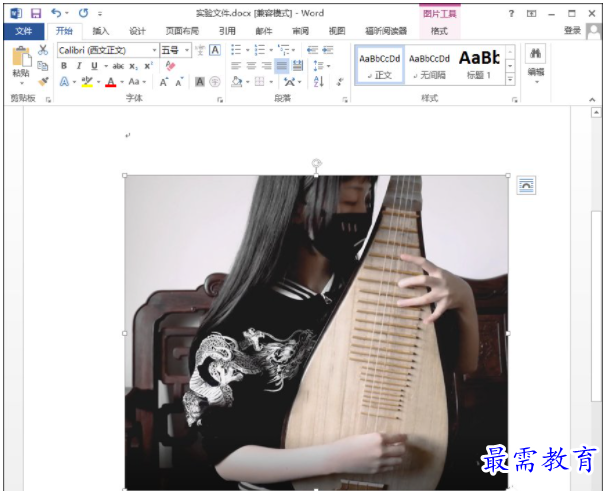Screen dimensions: 605x491
Task: Click the Redo/Repeat icon
Action: 83,13
